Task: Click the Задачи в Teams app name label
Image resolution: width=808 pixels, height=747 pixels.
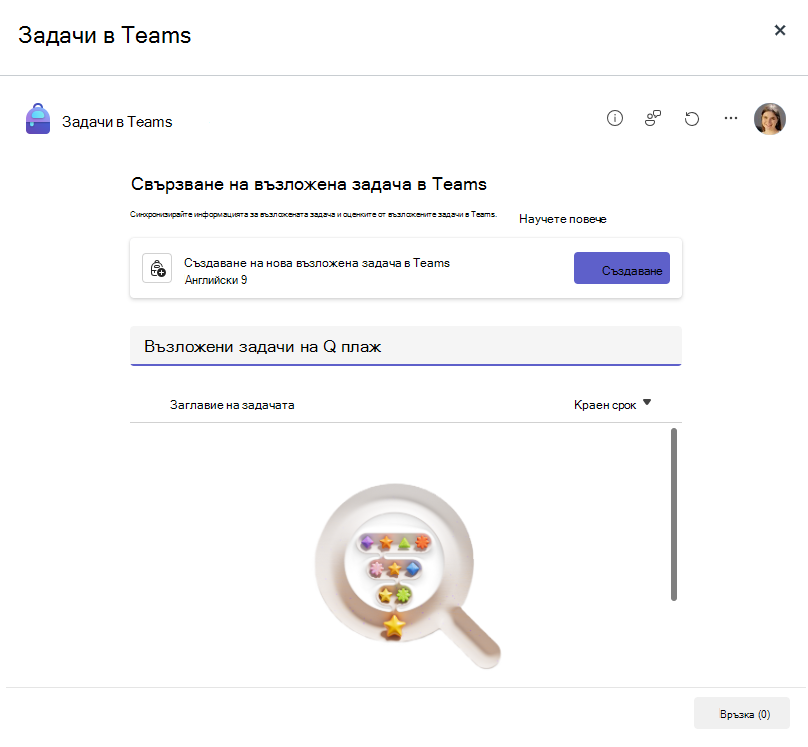Action: (117, 122)
